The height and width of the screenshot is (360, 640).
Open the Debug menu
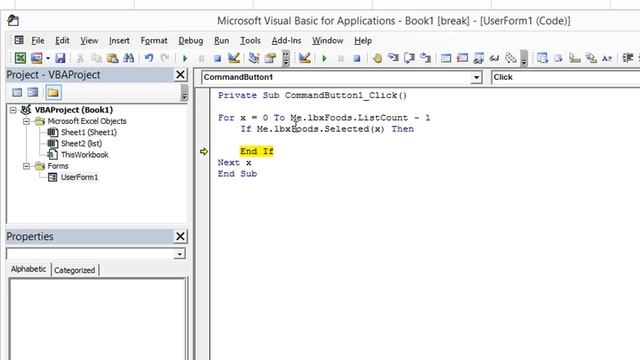click(191, 40)
